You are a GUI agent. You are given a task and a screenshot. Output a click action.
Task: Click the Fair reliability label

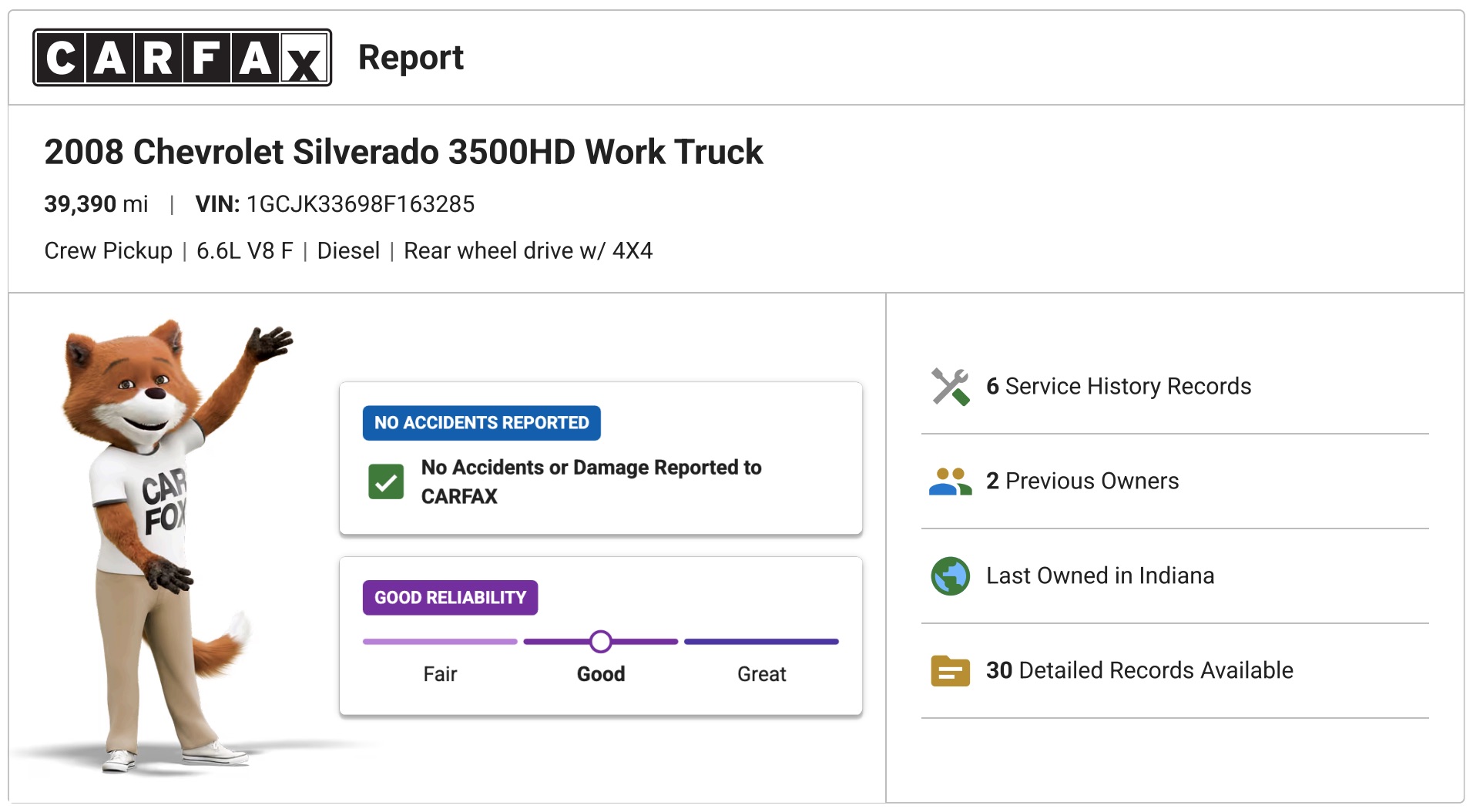tap(440, 674)
